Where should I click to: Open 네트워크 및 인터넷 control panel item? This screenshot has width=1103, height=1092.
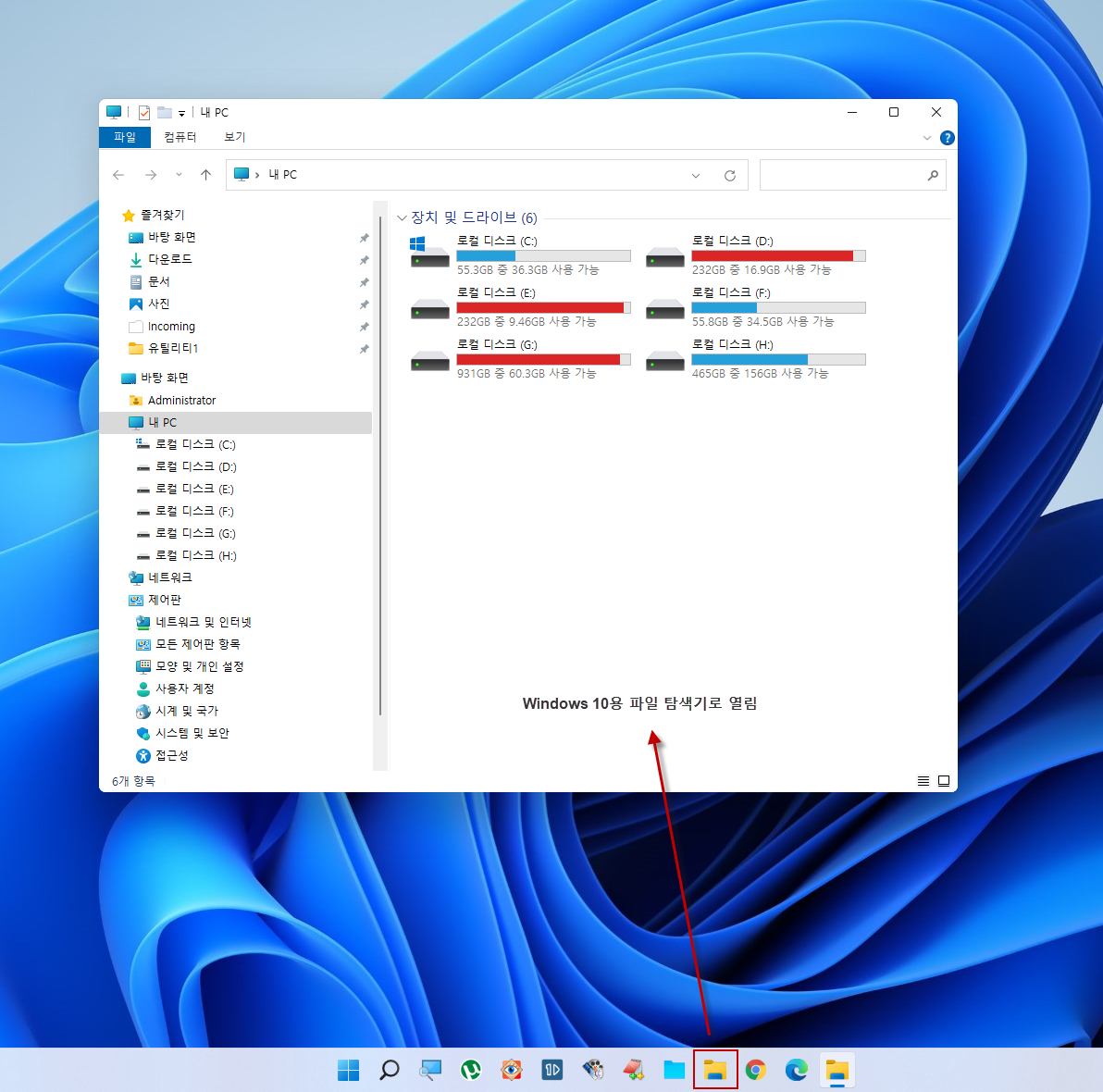[x=203, y=622]
